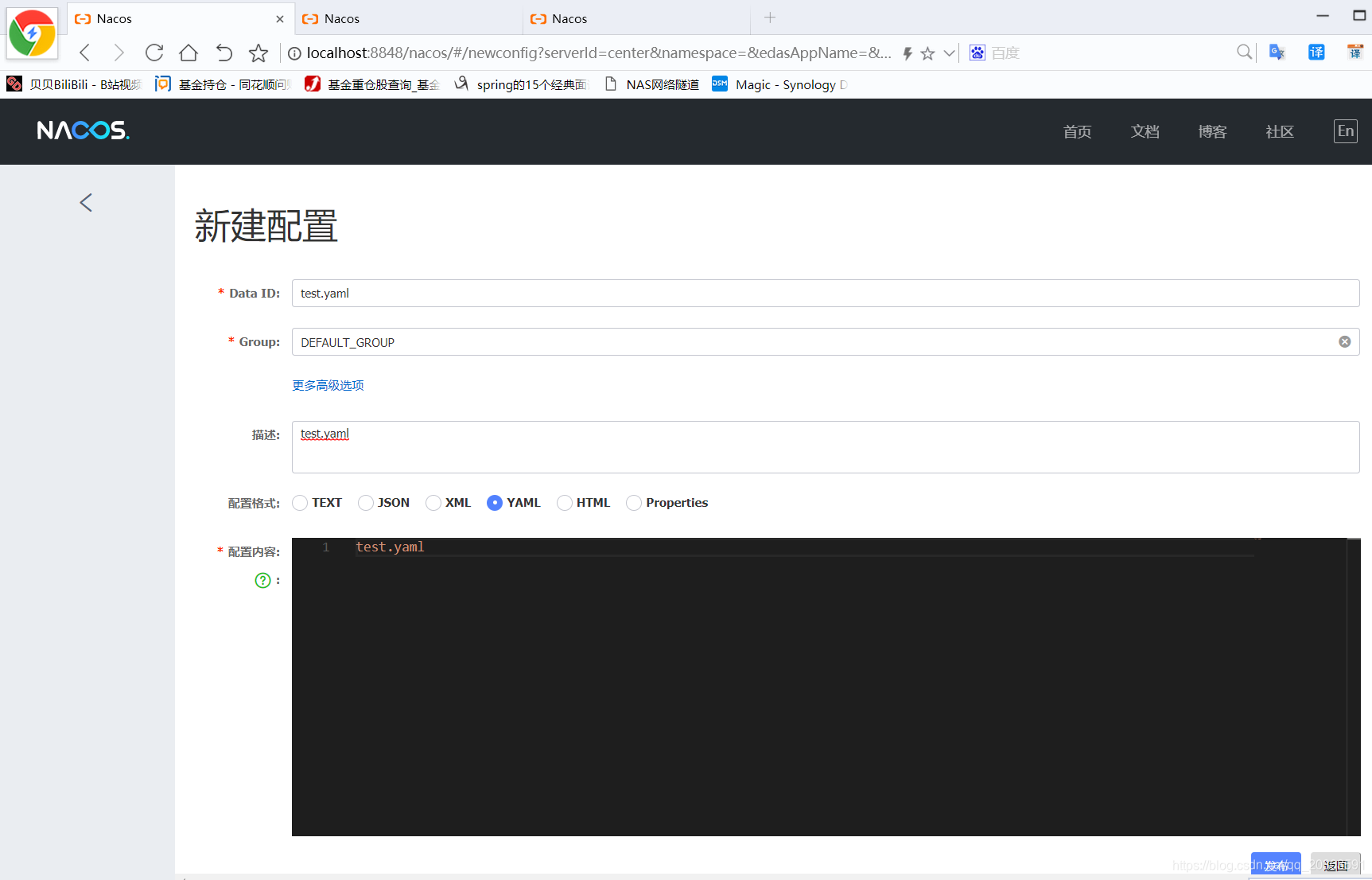Click inside the config content code editor
The height and width of the screenshot is (880, 1372).
(826, 687)
